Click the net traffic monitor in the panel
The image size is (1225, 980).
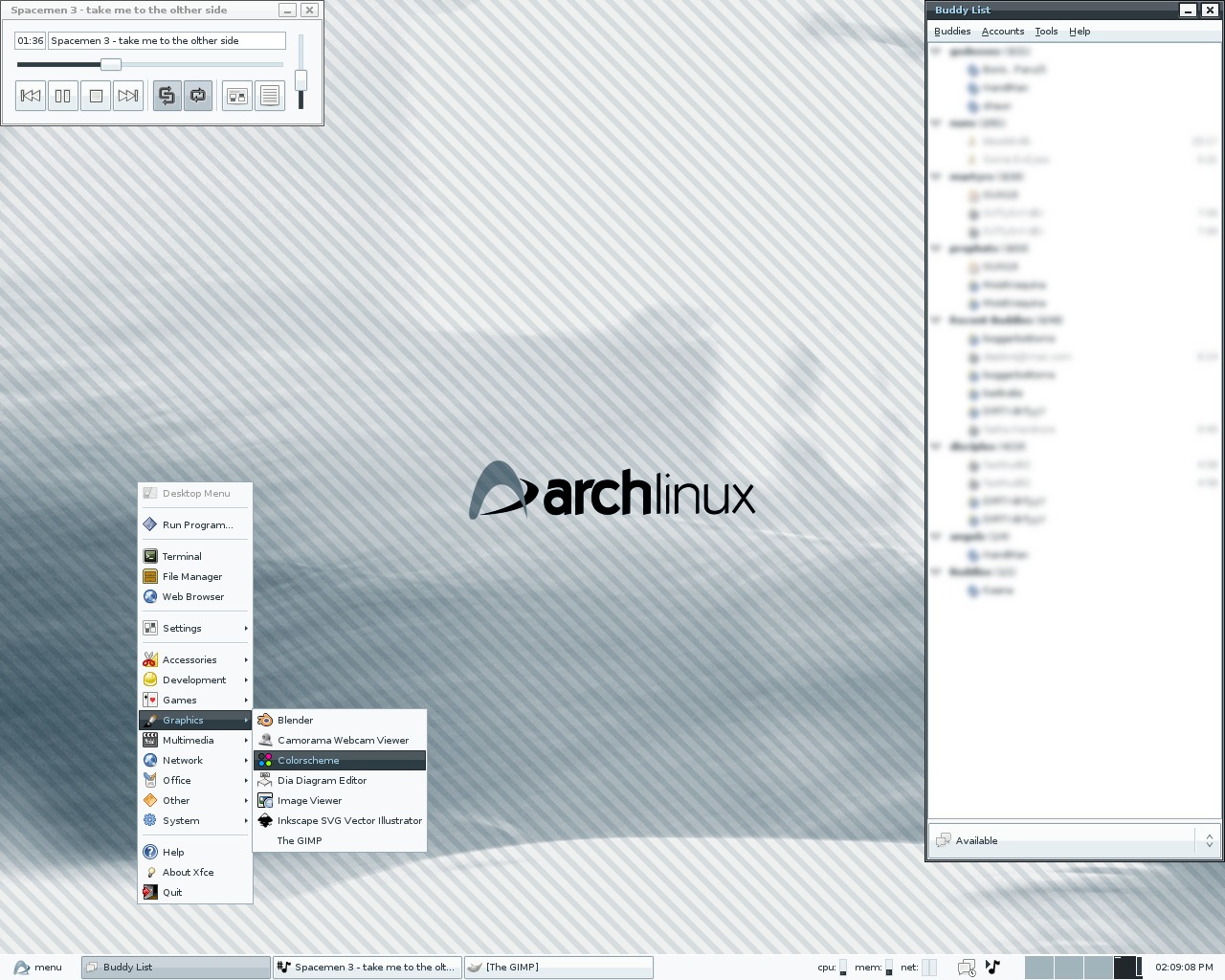point(929,967)
